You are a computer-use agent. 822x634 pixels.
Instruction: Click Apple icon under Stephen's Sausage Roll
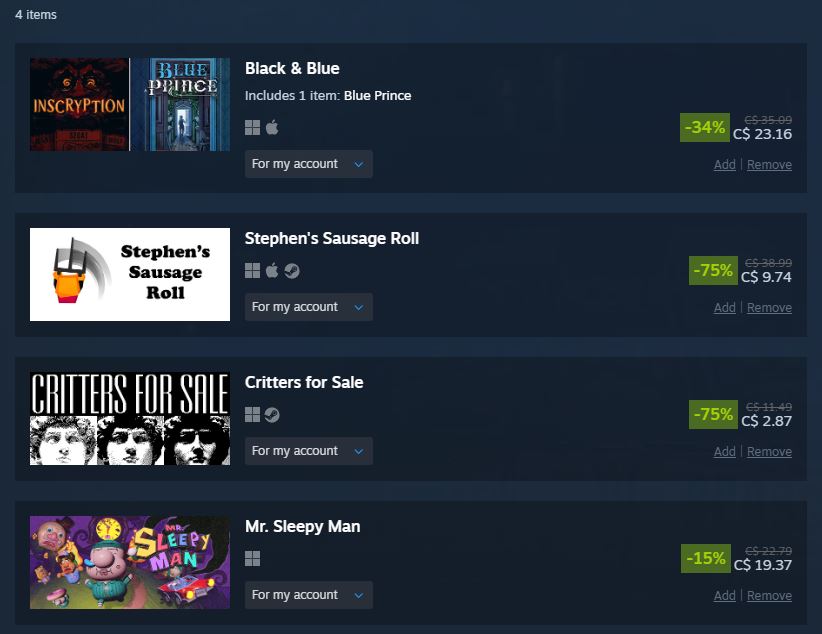tap(272, 271)
